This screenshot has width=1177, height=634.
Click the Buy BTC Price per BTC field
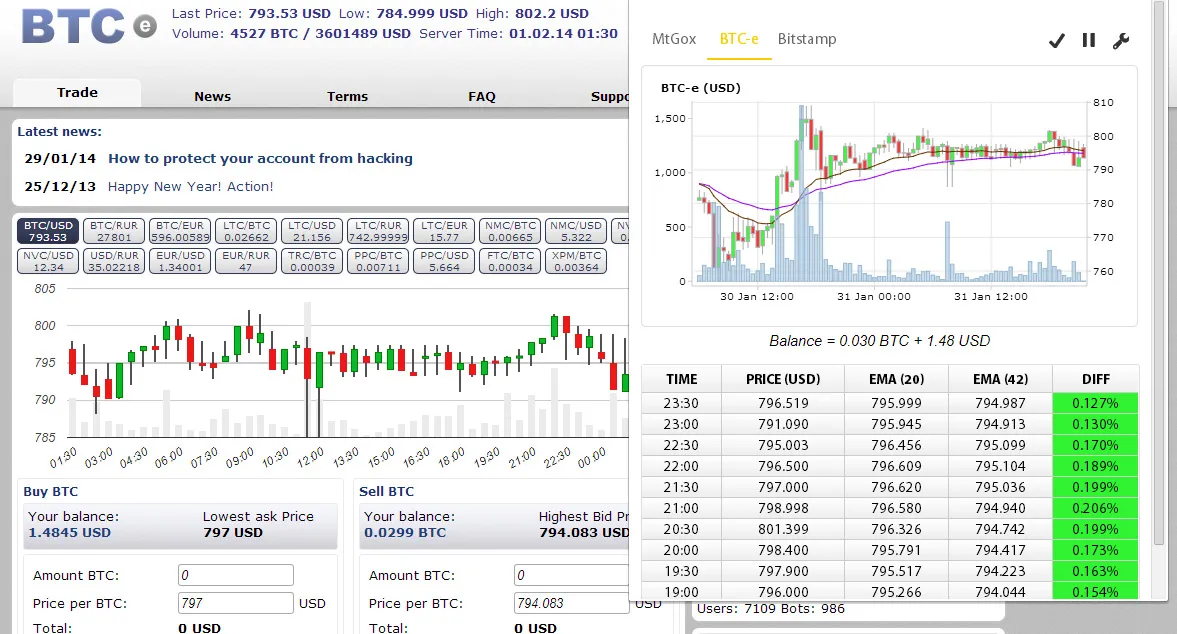point(236,603)
